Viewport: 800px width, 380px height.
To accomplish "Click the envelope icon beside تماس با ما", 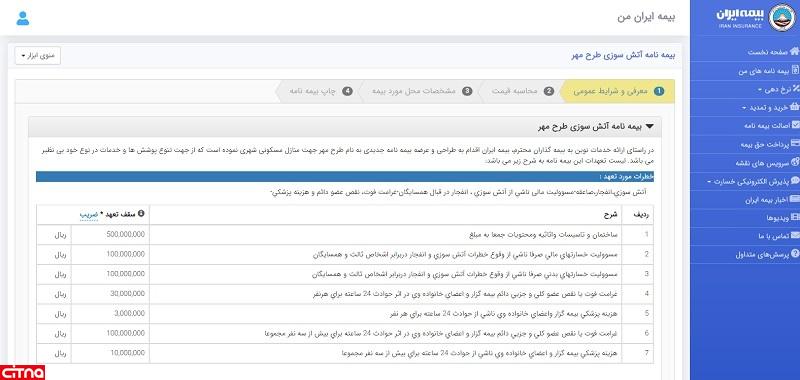I will pyautogui.click(x=795, y=236).
